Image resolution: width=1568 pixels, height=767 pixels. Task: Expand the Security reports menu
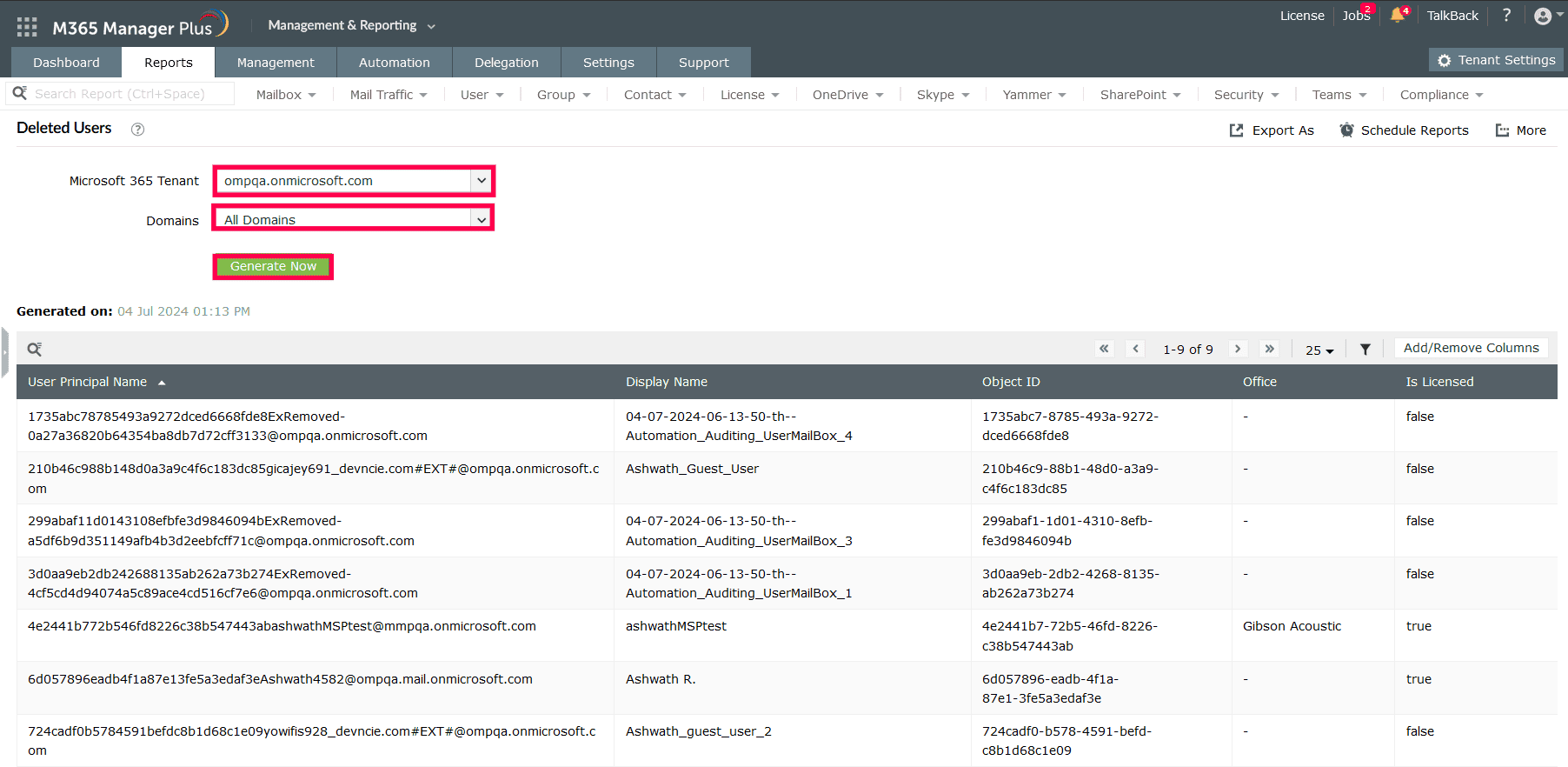(x=1246, y=95)
